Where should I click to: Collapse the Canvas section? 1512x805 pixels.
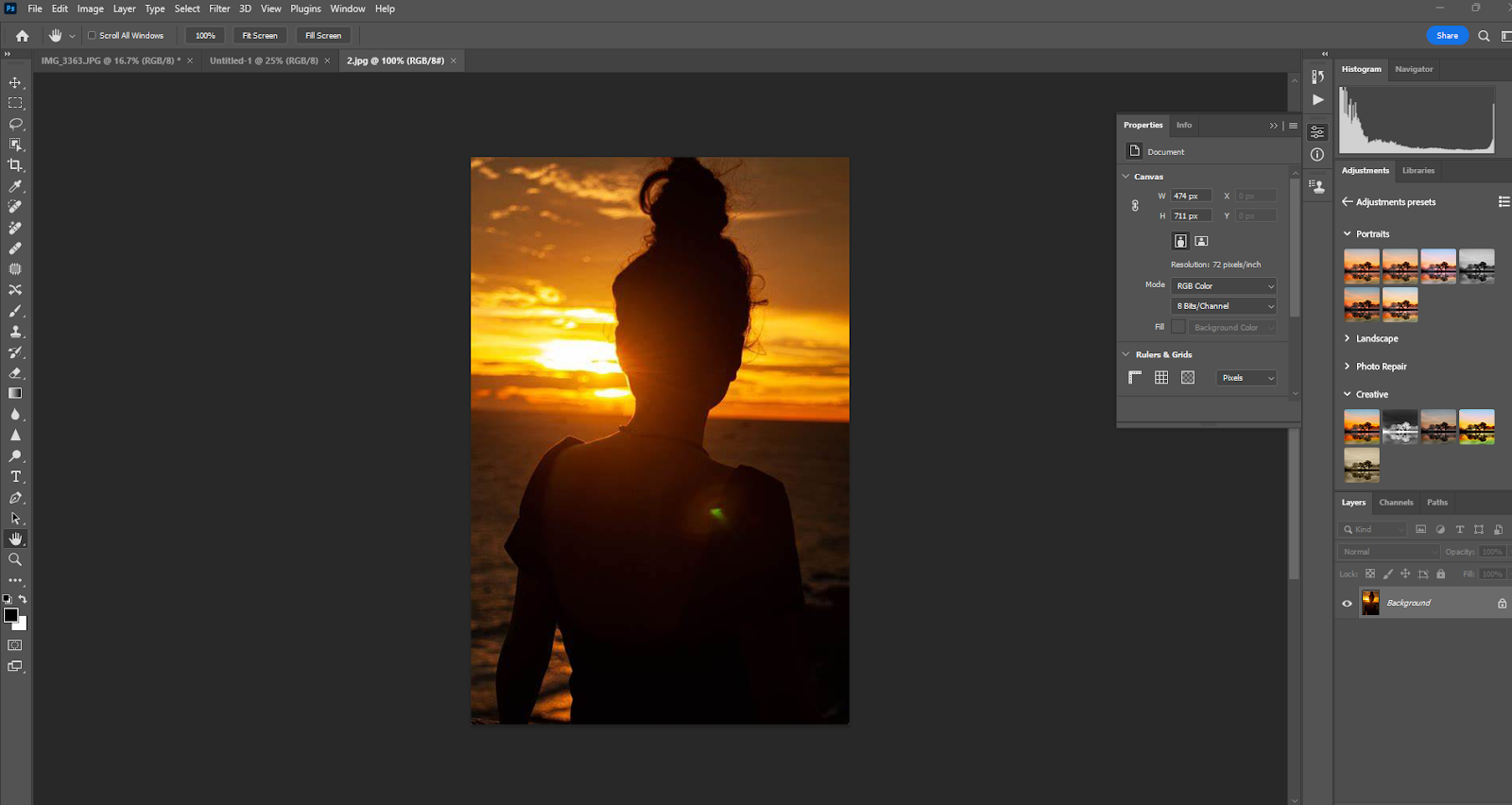(1125, 177)
